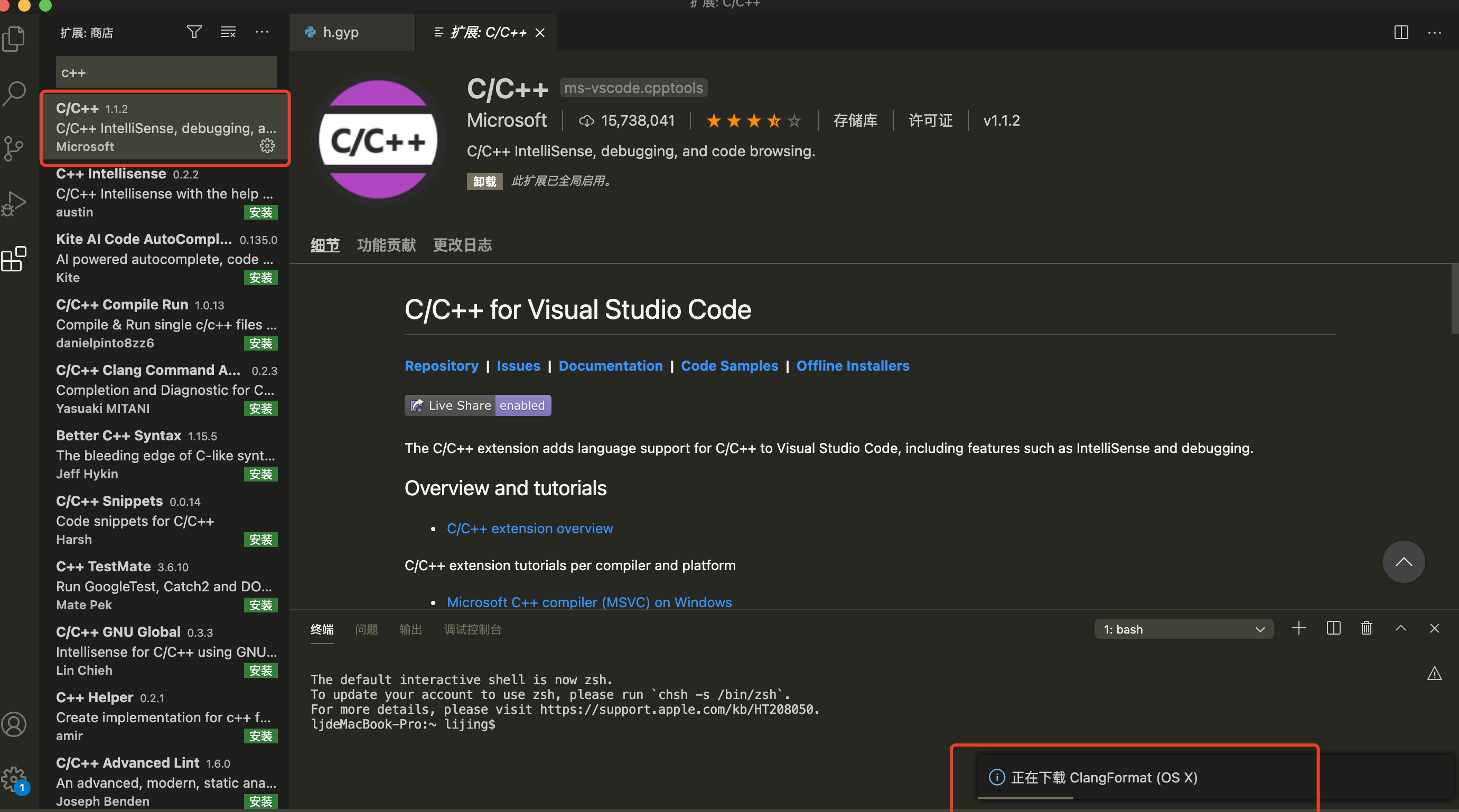Open the editor more actions menu
The width and height of the screenshot is (1459, 812).
(x=1435, y=32)
